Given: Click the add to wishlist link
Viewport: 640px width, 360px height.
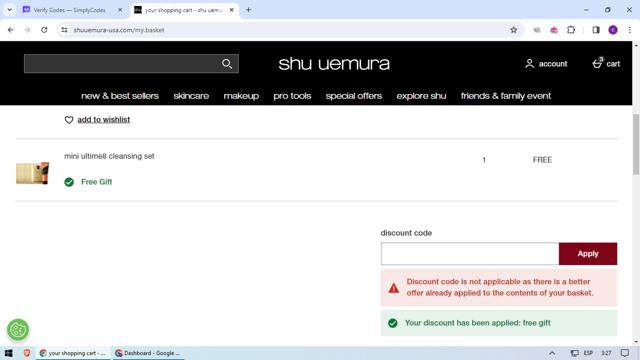Looking at the screenshot, I should pyautogui.click(x=104, y=120).
